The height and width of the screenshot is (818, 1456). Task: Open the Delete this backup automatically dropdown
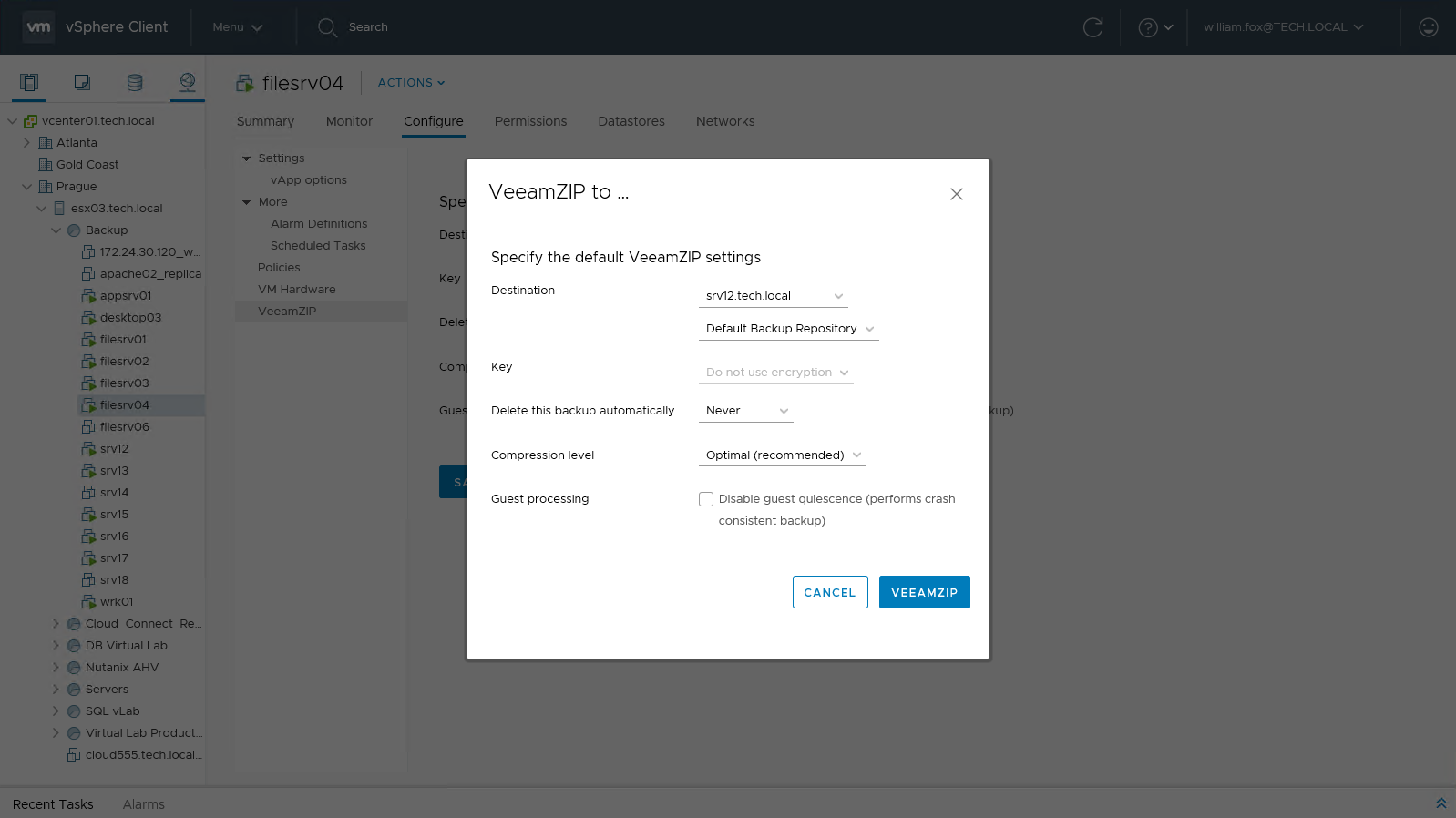[745, 411]
